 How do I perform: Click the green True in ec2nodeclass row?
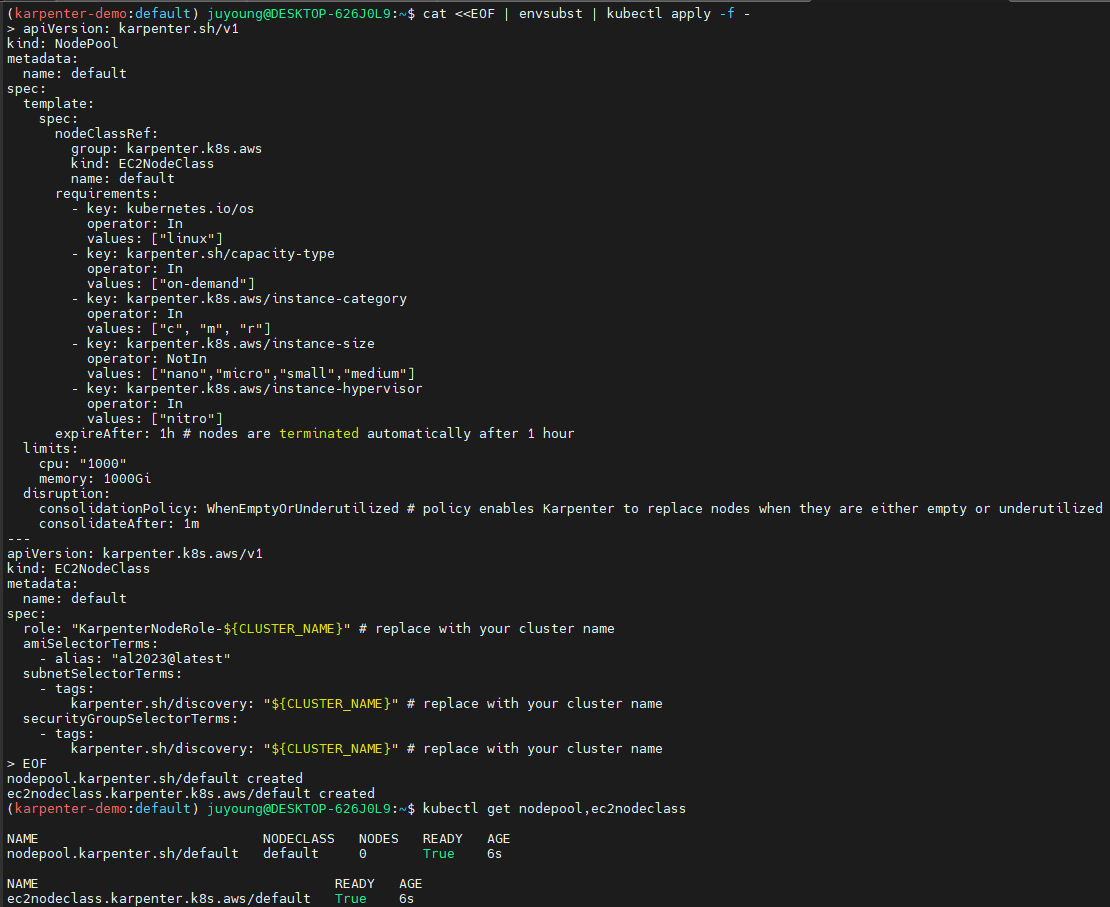point(351,899)
